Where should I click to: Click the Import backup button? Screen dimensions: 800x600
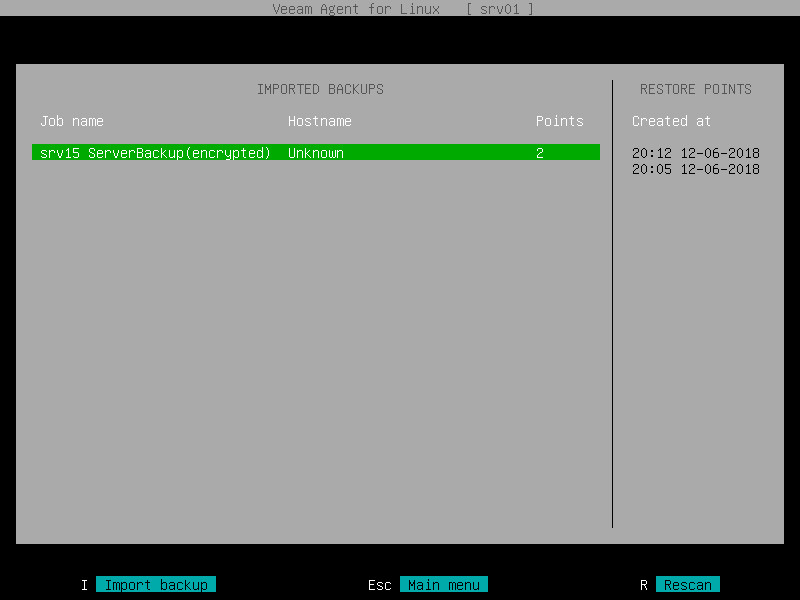point(156,585)
